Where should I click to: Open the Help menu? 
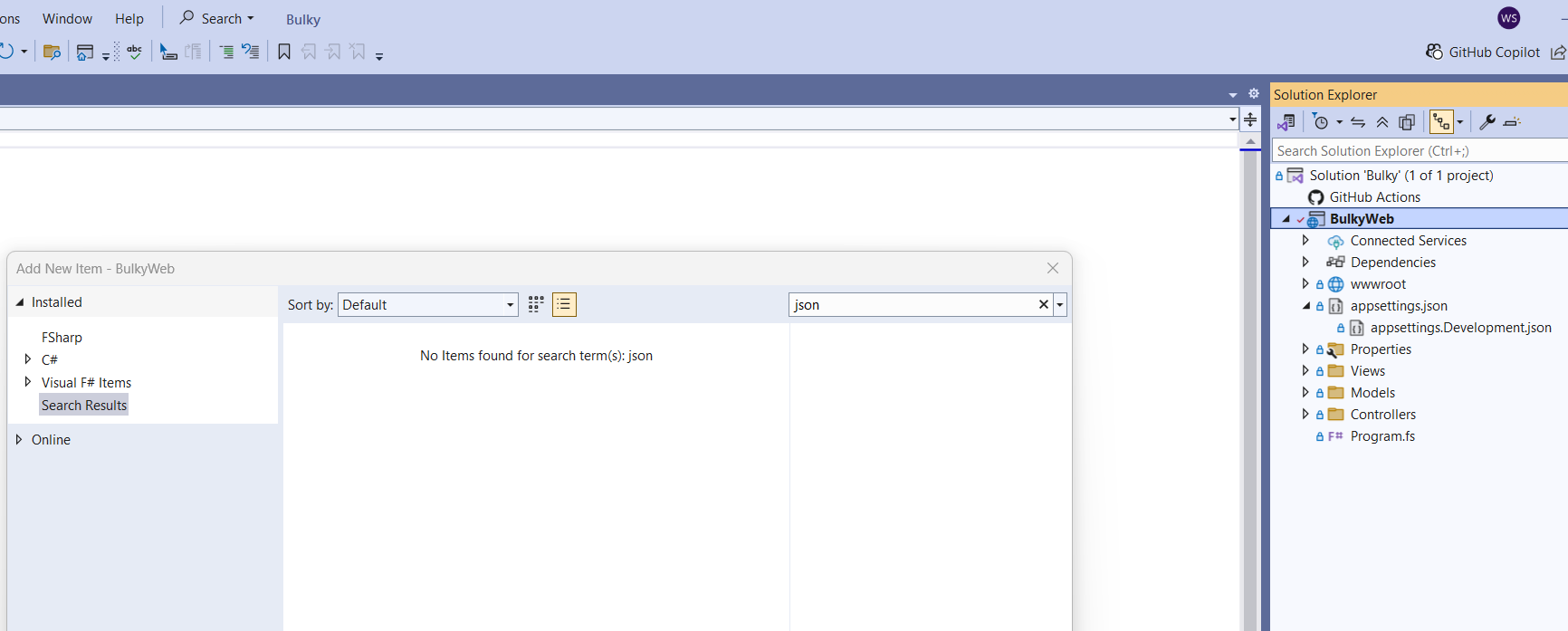click(x=129, y=18)
